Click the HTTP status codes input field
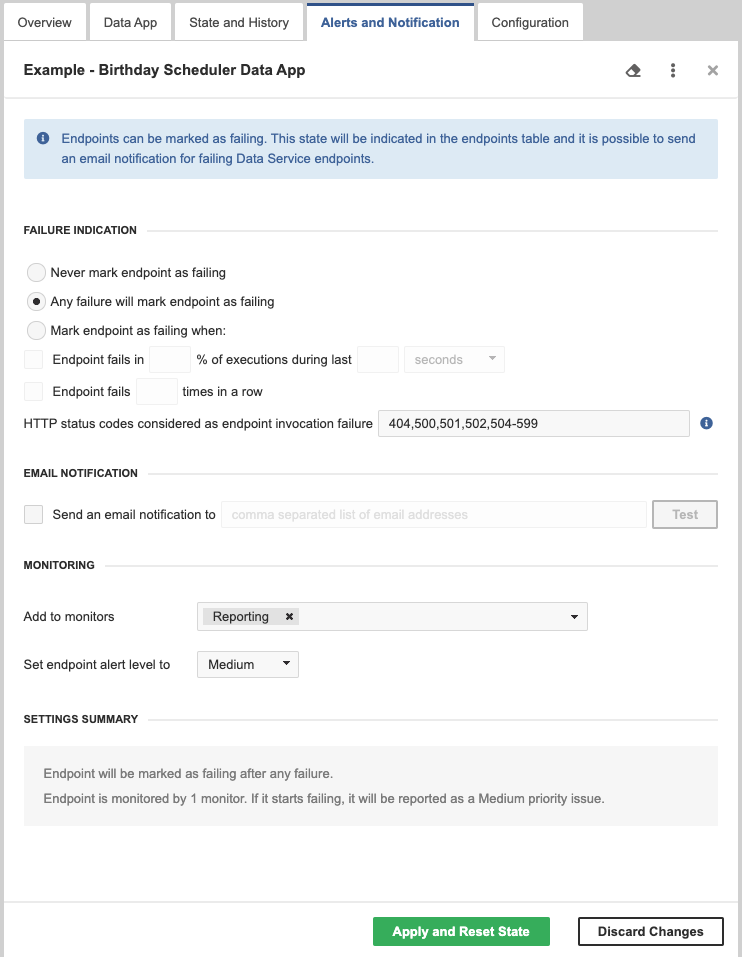Viewport: 742px width, 957px height. [x=533, y=423]
